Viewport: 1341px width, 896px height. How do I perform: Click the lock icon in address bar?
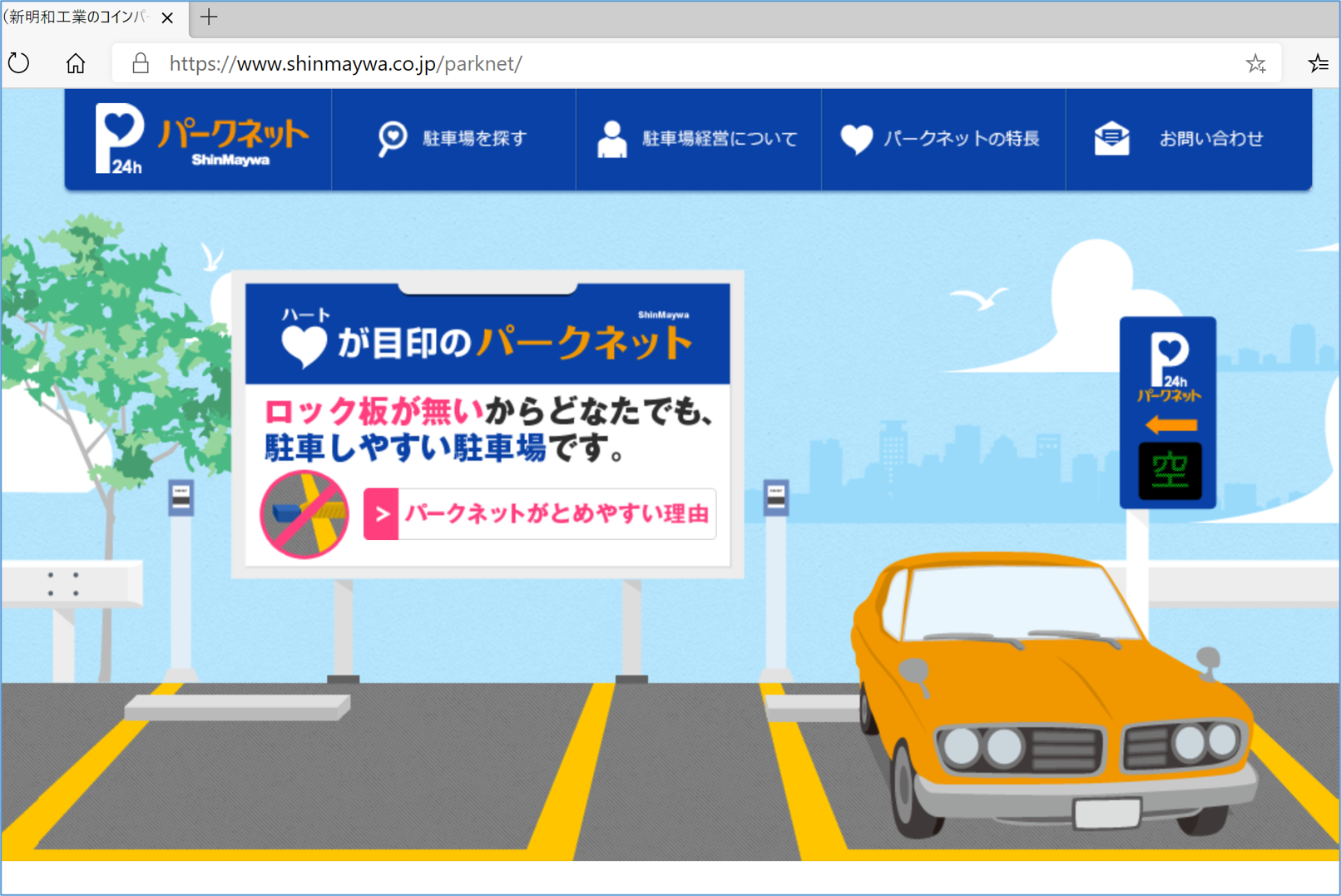[x=141, y=63]
